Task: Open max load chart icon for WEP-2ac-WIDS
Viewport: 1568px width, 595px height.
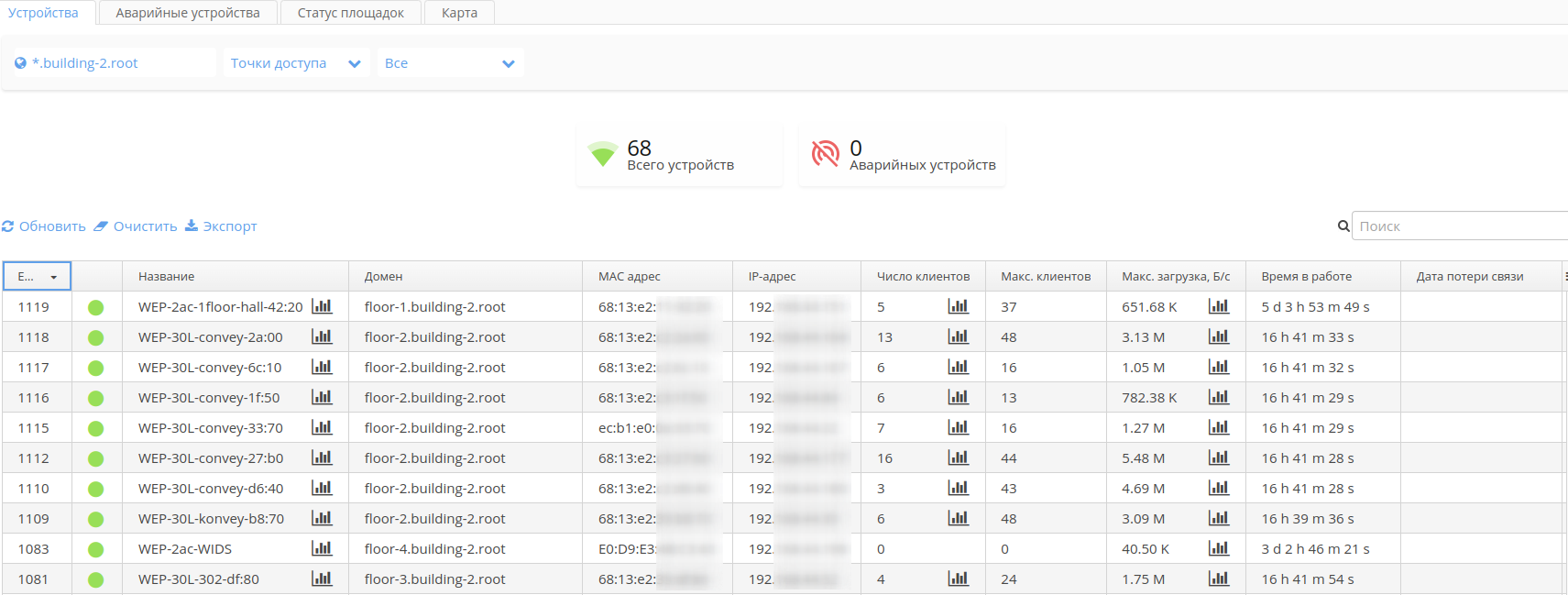Action: (1218, 548)
